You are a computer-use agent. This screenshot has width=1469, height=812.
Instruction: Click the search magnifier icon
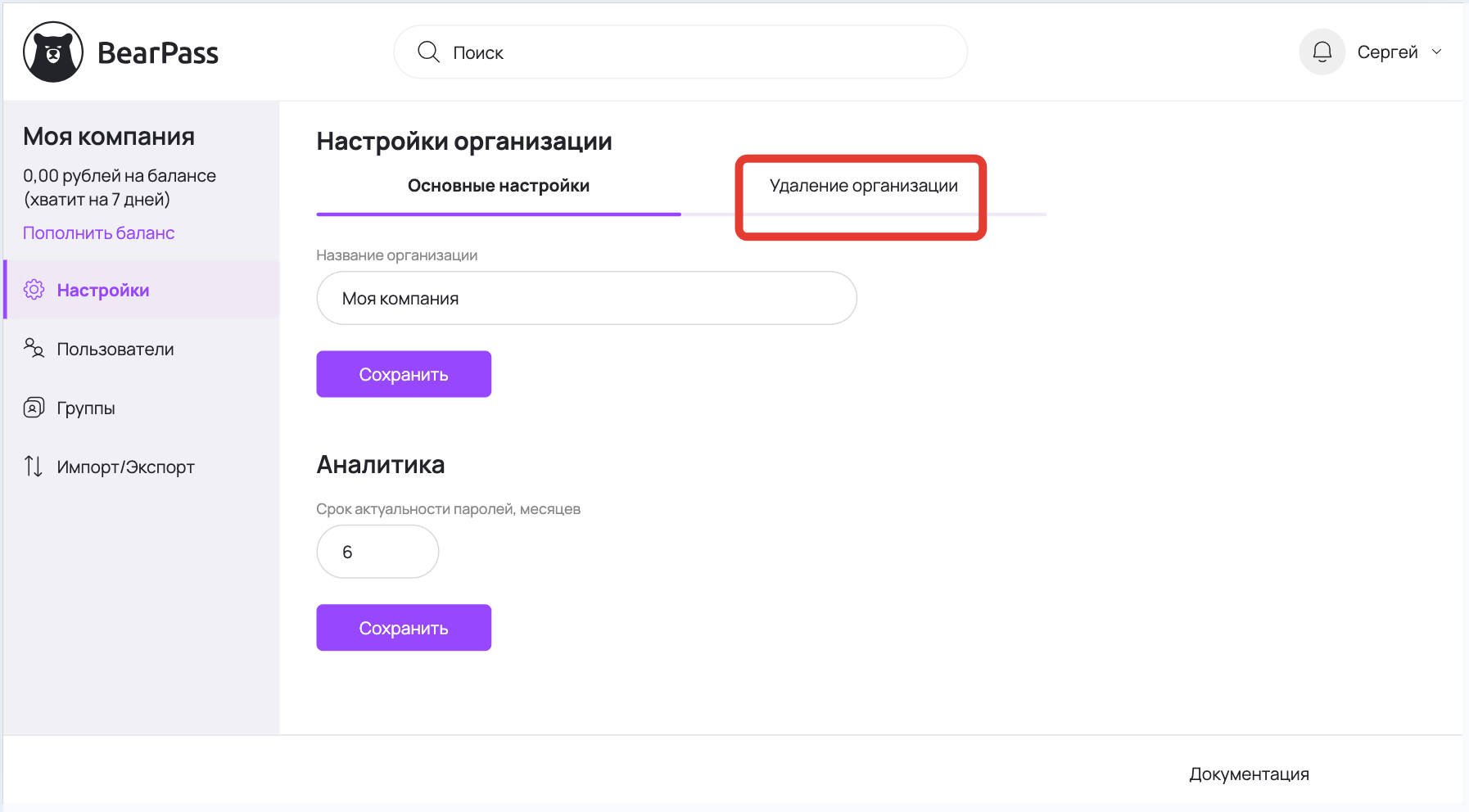pyautogui.click(x=428, y=52)
